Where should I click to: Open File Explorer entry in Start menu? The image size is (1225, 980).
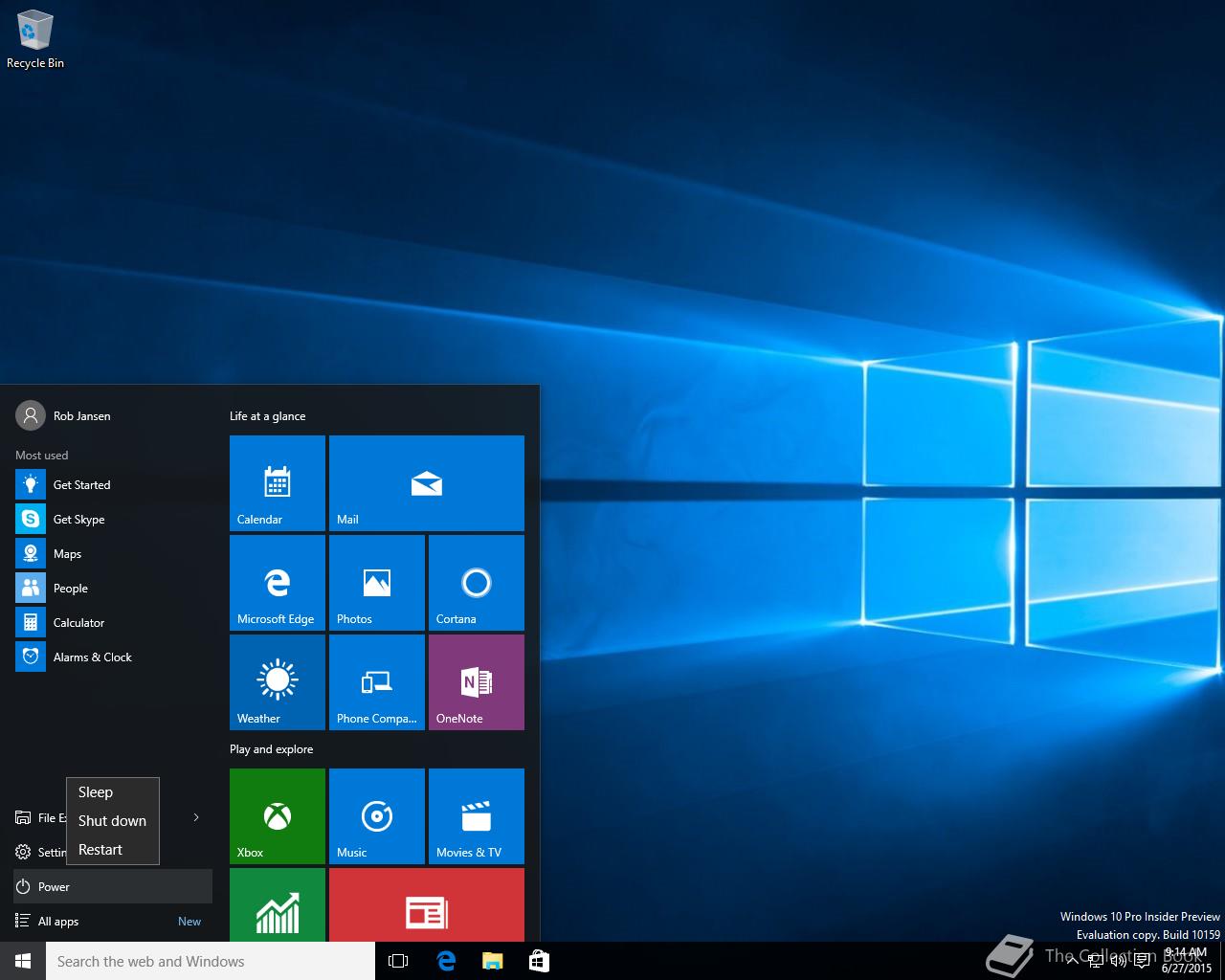40,817
